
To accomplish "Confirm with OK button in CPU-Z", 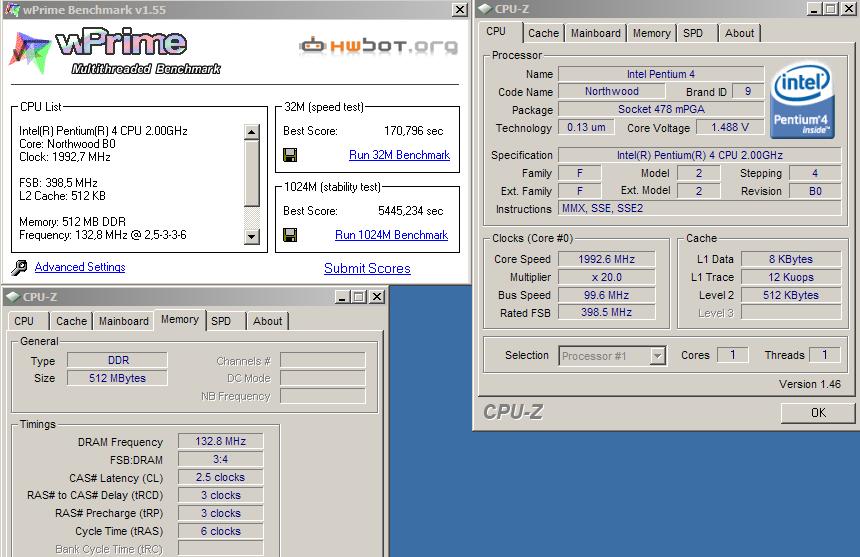I will 818,413.
